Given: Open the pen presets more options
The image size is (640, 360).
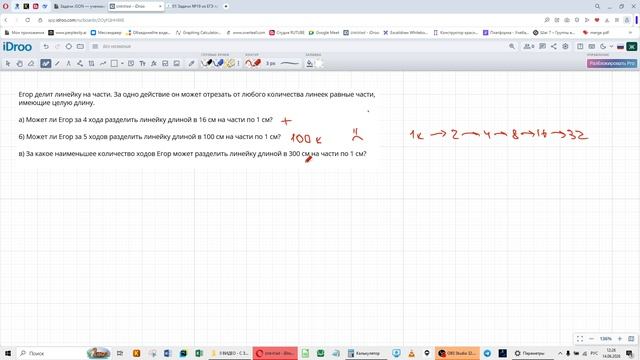Looking at the screenshot, I should pos(238,63).
